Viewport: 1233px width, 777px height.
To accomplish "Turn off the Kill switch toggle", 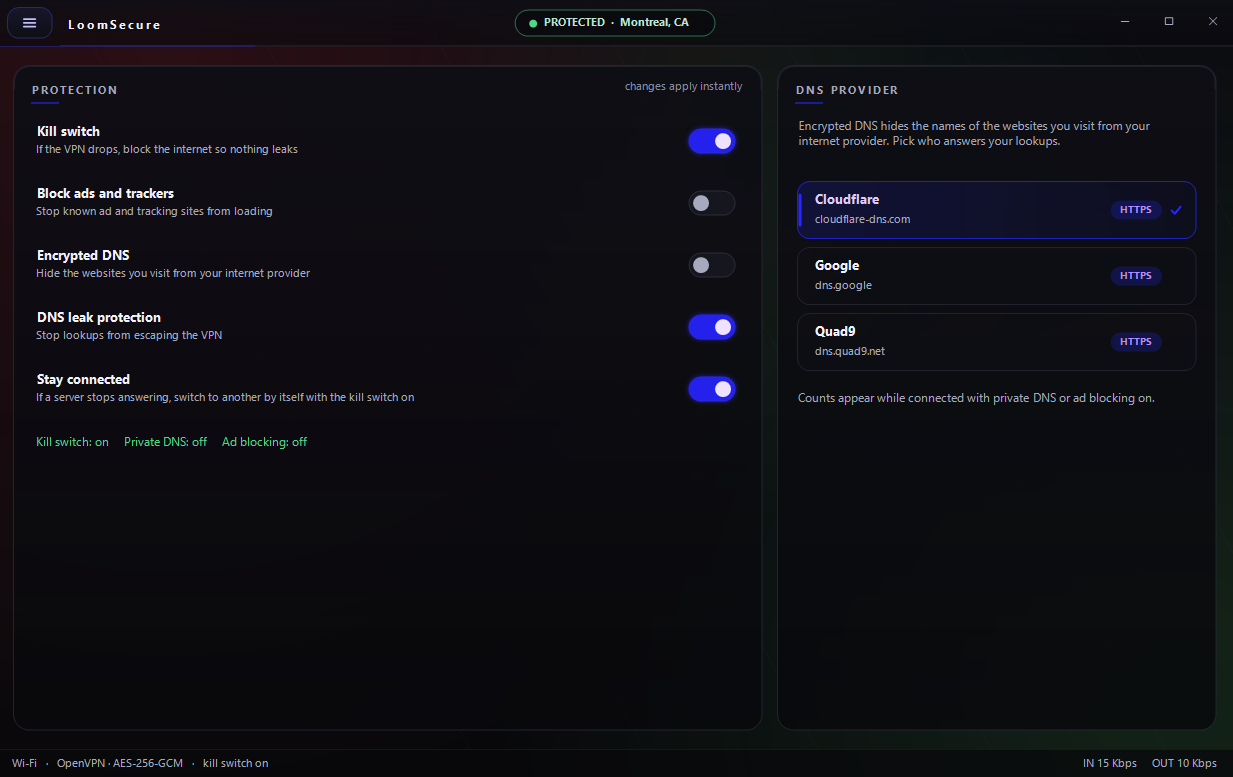I will [x=712, y=141].
